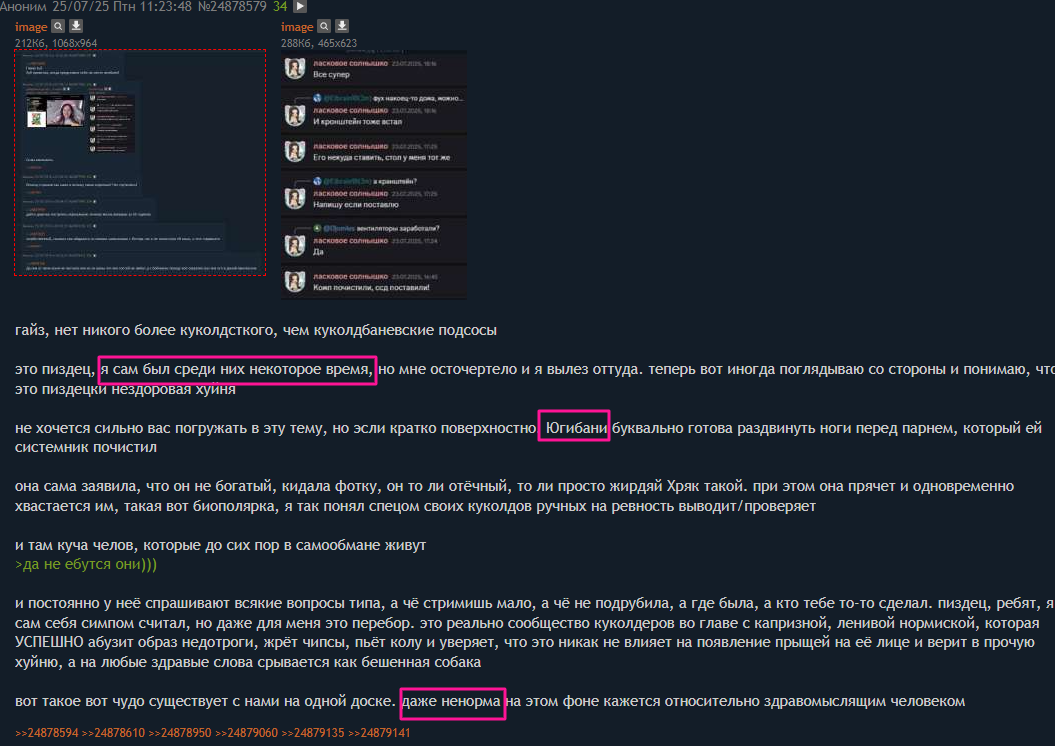Jump to reply >>24878610
The width and height of the screenshot is (1055, 746).
[113, 733]
